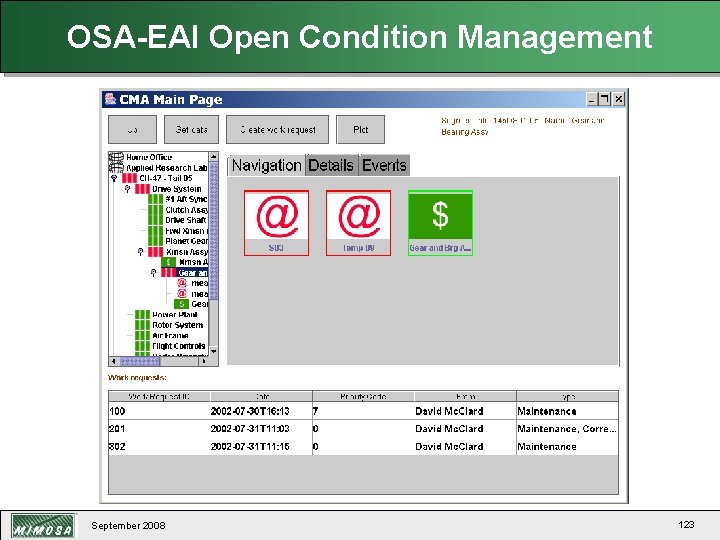
Task: Click the tree scrollbar up arrow
Action: pos(214,157)
